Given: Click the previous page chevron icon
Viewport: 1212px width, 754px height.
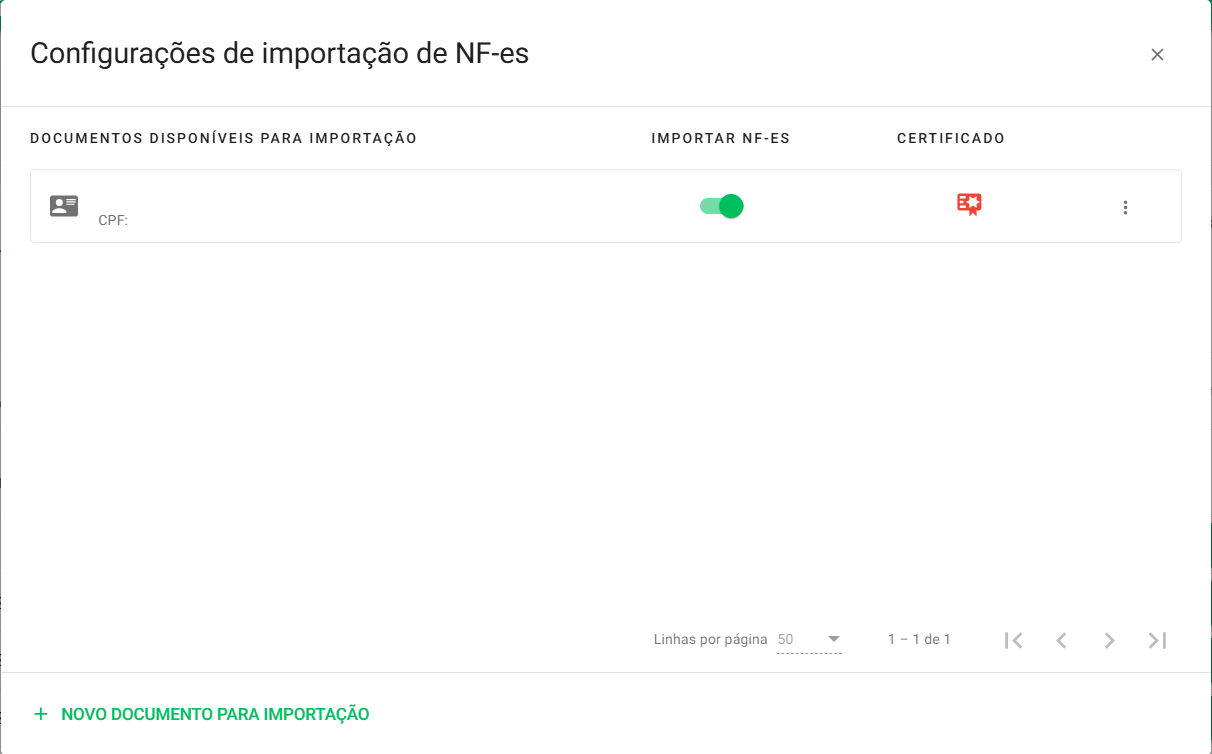Looking at the screenshot, I should 1061,639.
